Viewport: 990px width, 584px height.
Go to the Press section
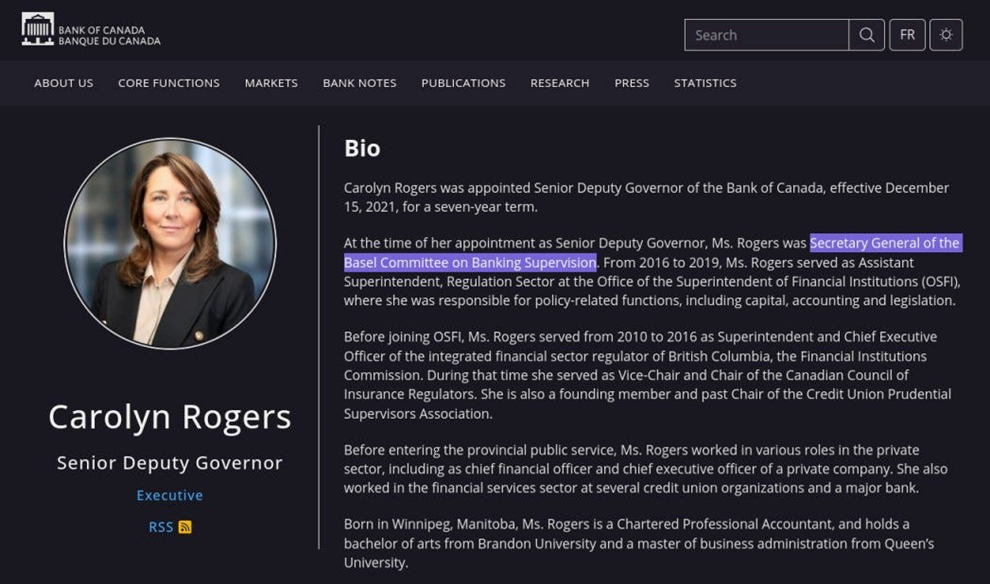click(632, 83)
